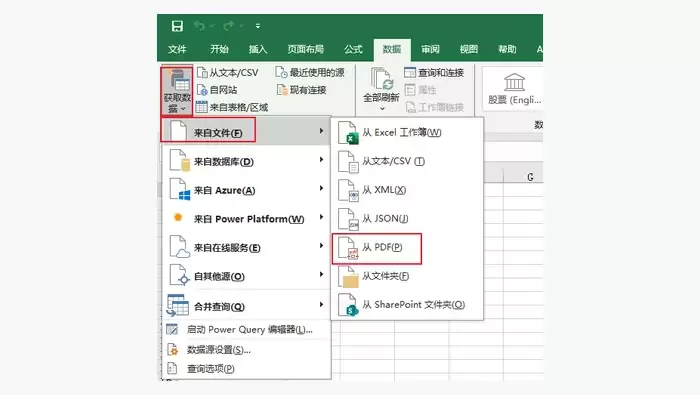This screenshot has height=395, width=700.
Task: Click the database cylinder icon
Action: (185, 165)
